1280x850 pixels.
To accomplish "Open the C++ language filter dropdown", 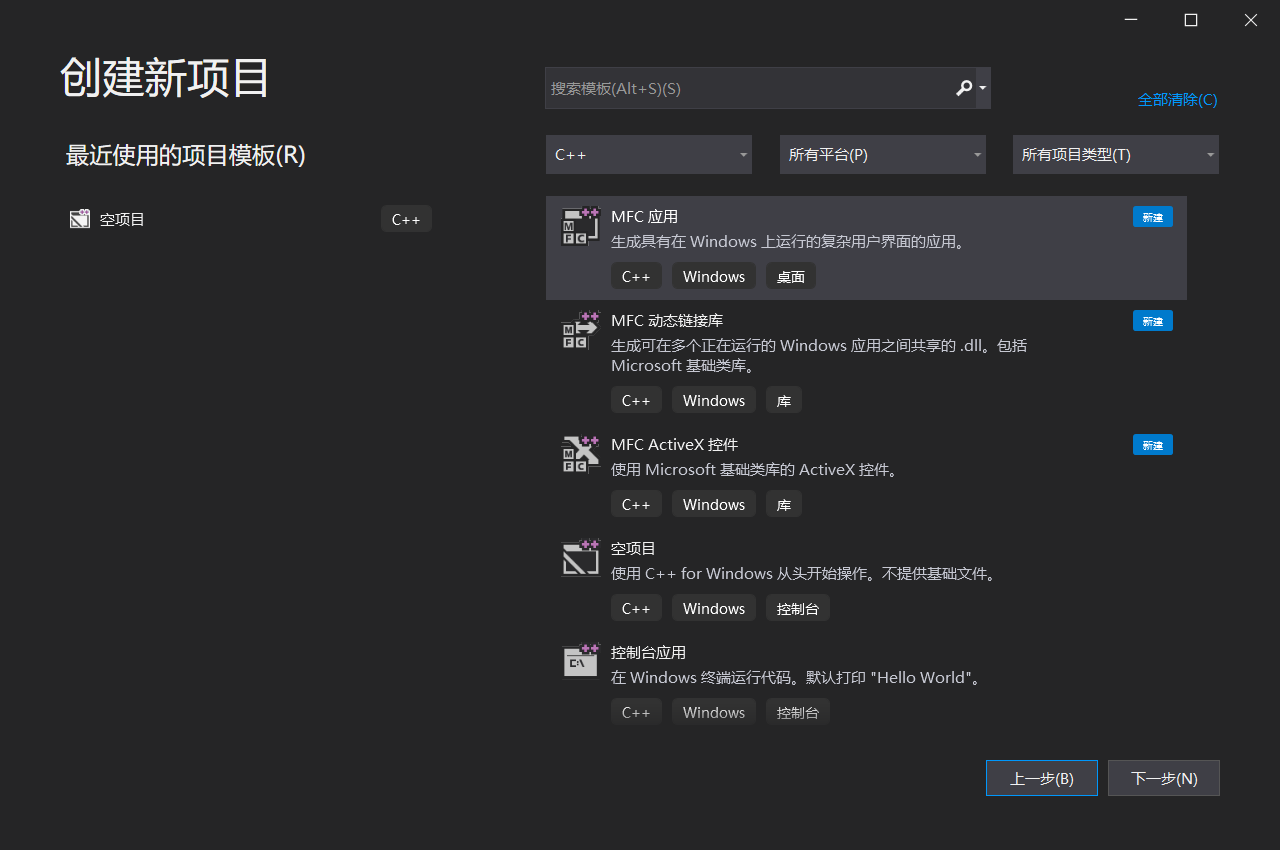I will [648, 154].
